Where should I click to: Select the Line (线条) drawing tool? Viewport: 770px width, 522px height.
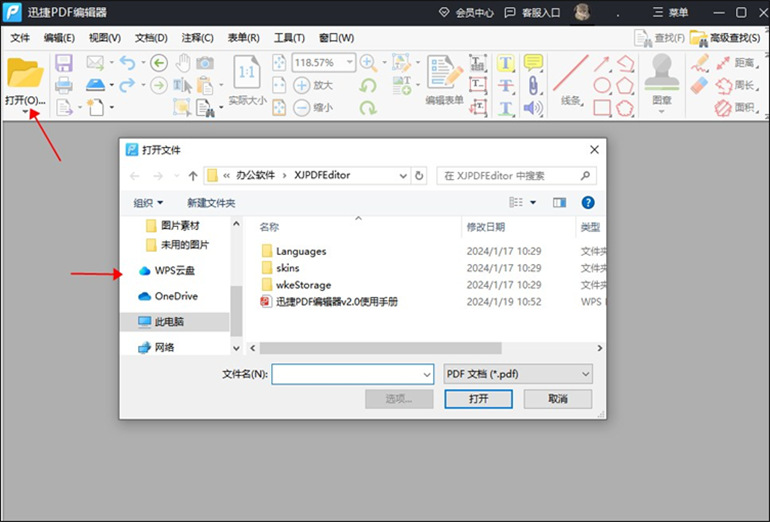coord(571,74)
